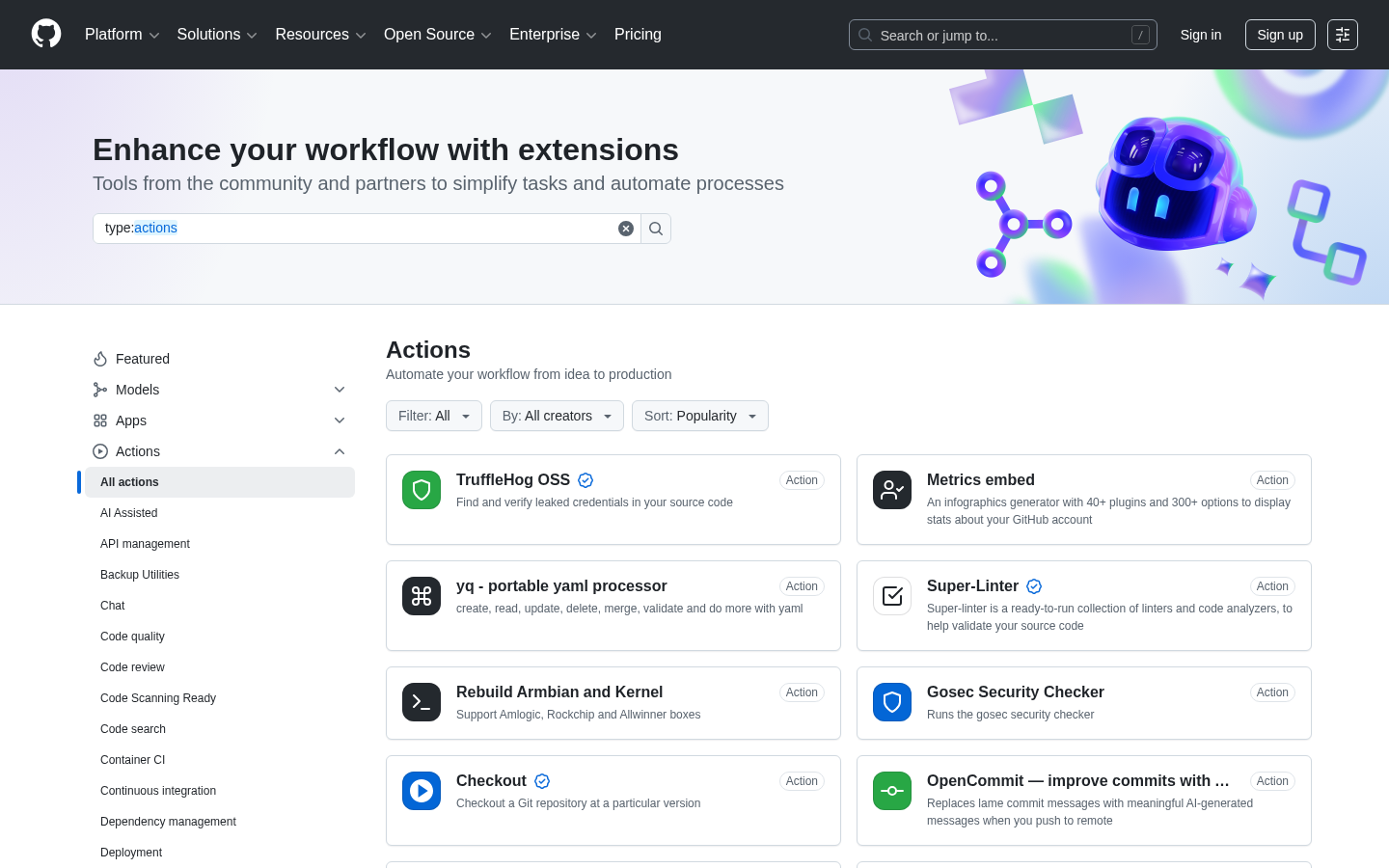This screenshot has height=868, width=1389.
Task: Open the Sort Popularity dropdown
Action: click(x=700, y=416)
